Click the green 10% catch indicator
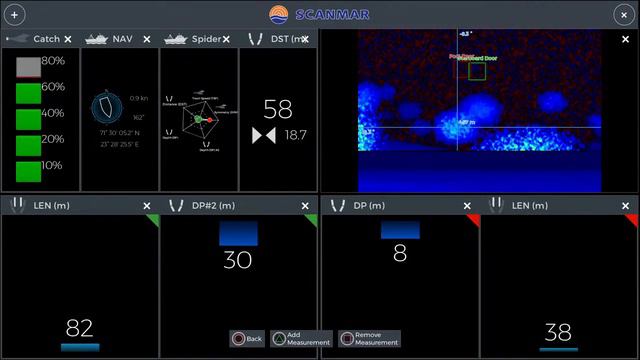The height and width of the screenshot is (360, 640). coord(28,172)
